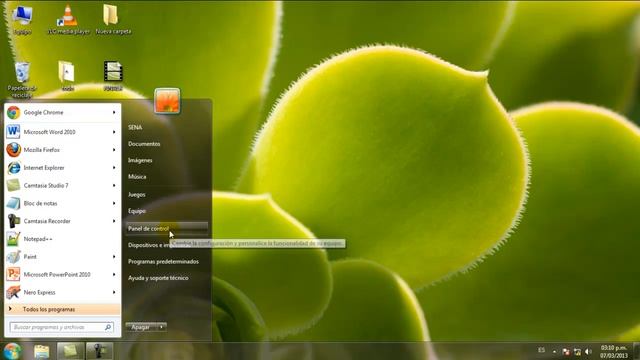
Task: Click the Buscar programas y archivos field
Action: (62, 327)
